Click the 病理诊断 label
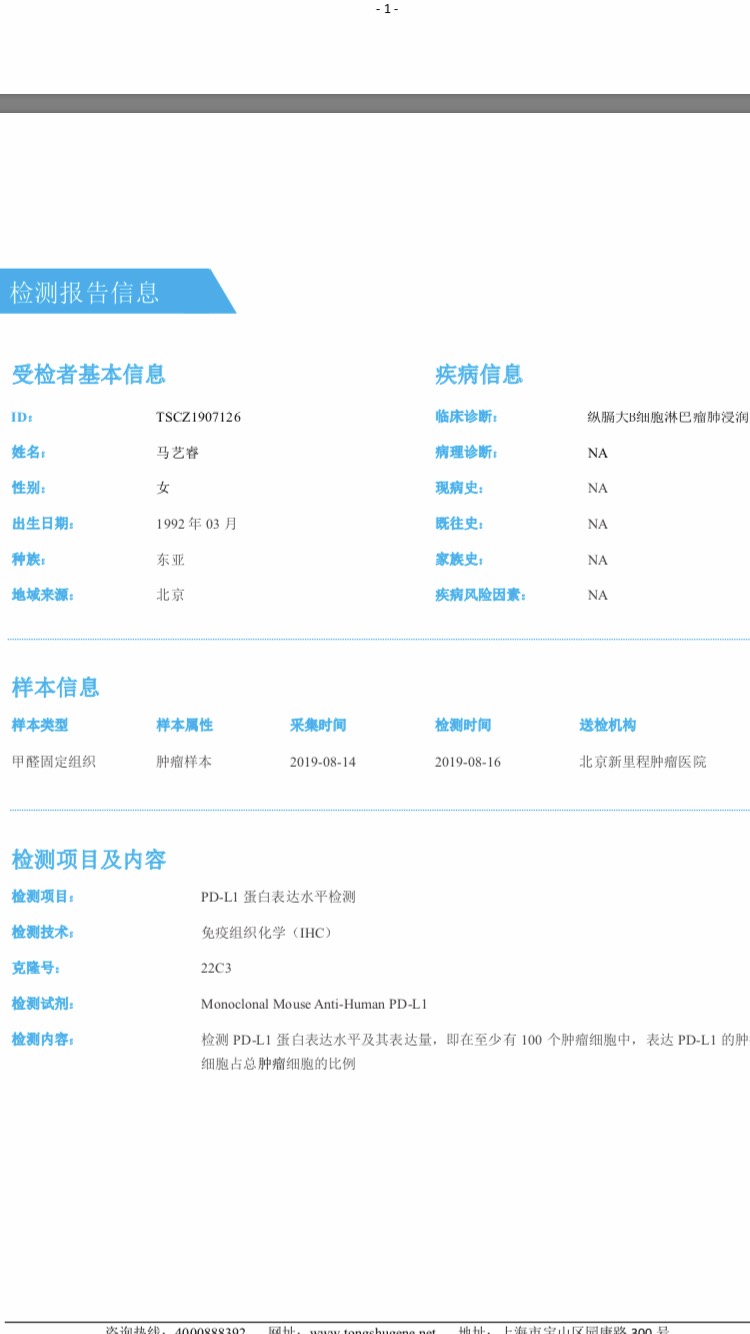Screen dimensions: 750x1334 point(467,453)
